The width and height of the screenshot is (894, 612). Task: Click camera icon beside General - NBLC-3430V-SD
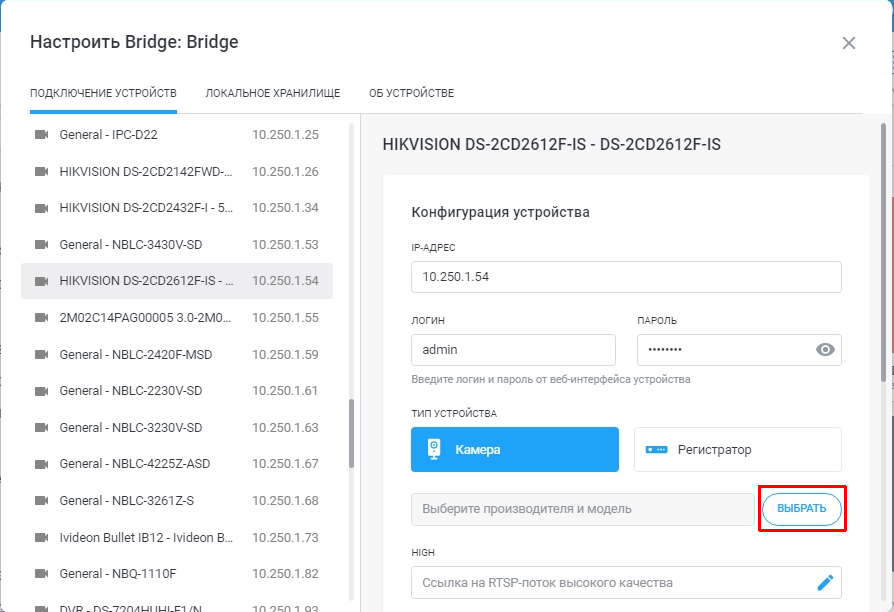pyautogui.click(x=42, y=245)
